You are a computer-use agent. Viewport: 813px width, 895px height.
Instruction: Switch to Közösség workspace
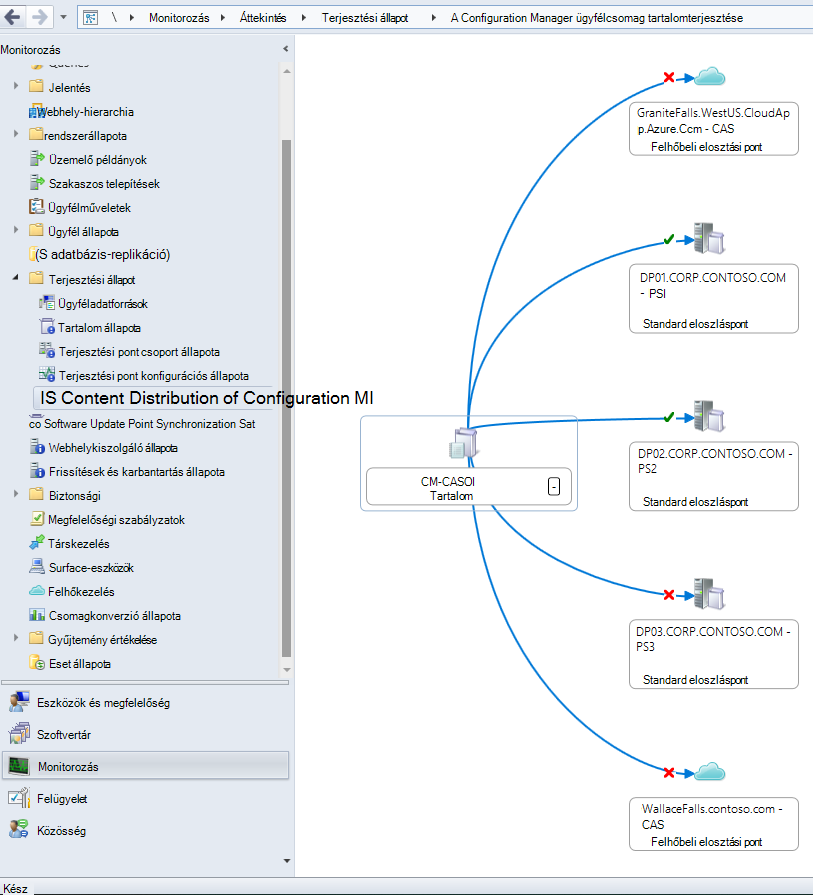point(146,831)
